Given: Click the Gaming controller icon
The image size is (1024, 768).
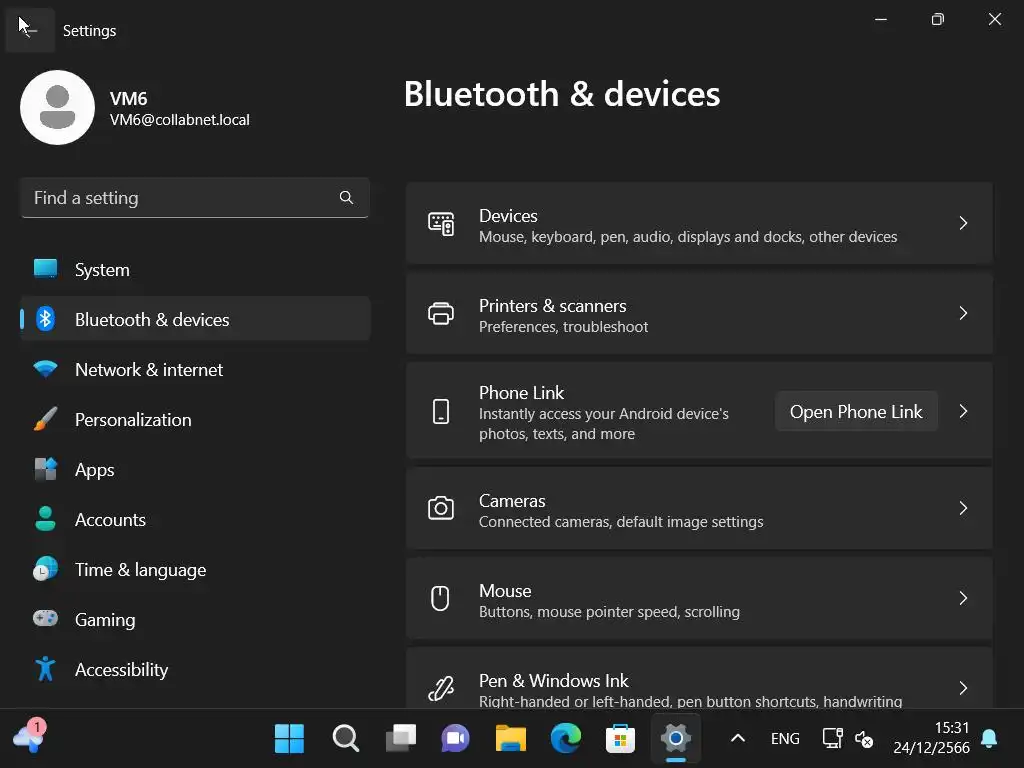Looking at the screenshot, I should click(45, 618).
